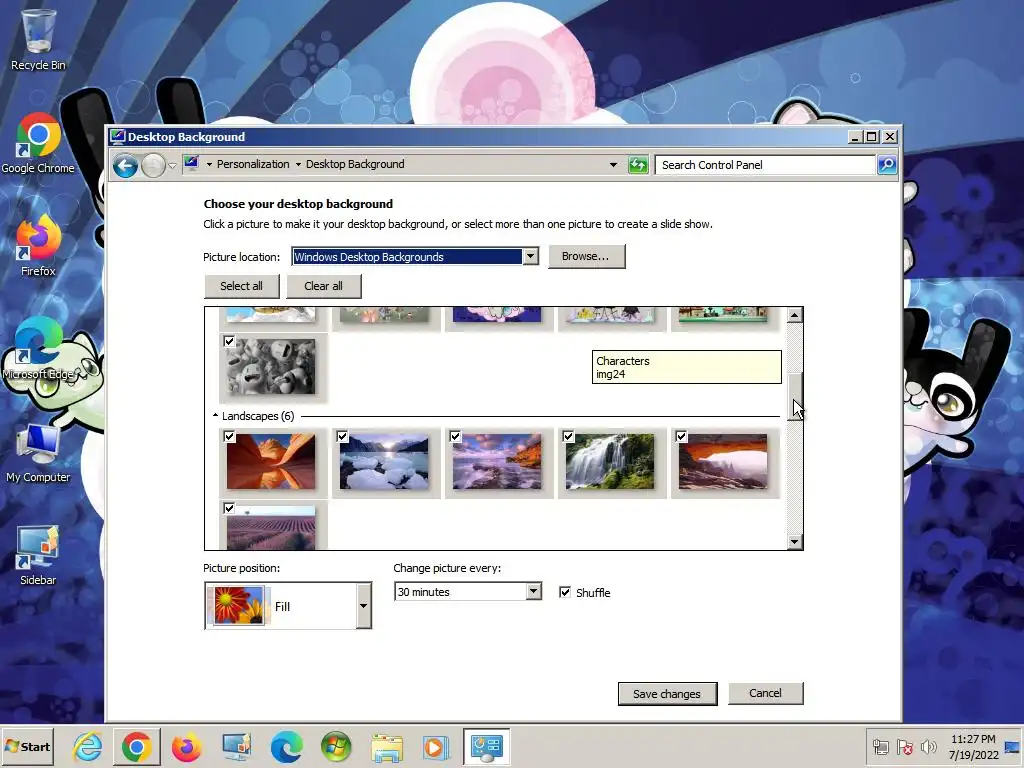Open the address bar history dropdown arrow

click(x=613, y=165)
